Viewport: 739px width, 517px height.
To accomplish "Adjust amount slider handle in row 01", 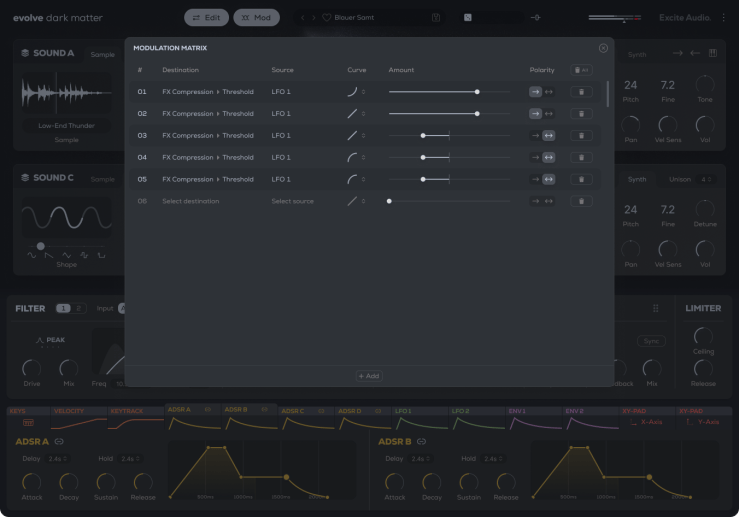I will click(x=477, y=92).
